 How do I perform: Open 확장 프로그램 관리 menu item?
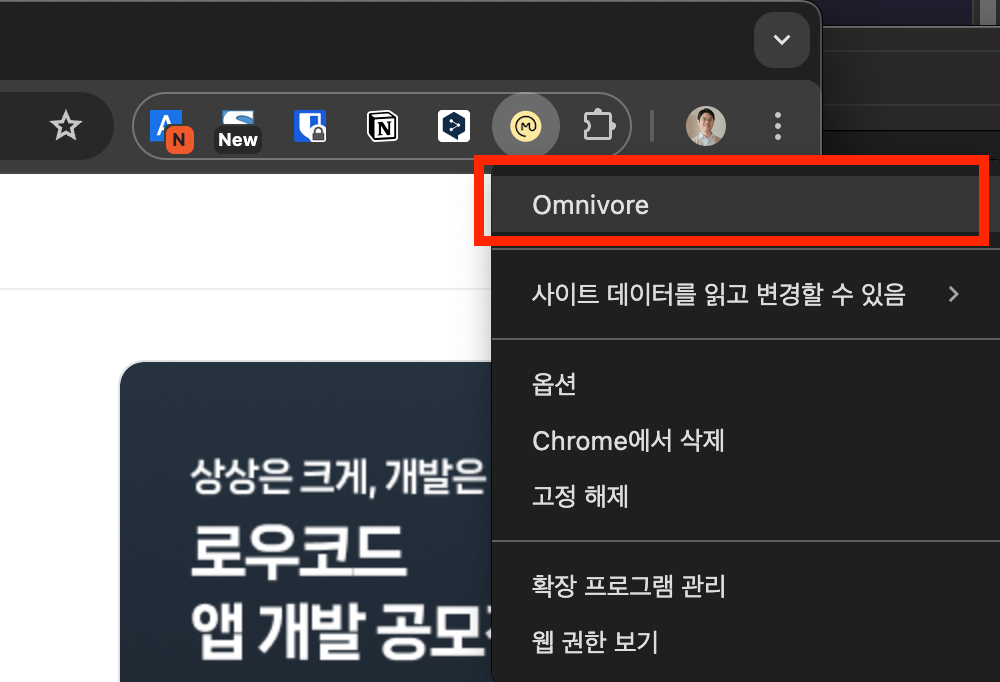746,586
